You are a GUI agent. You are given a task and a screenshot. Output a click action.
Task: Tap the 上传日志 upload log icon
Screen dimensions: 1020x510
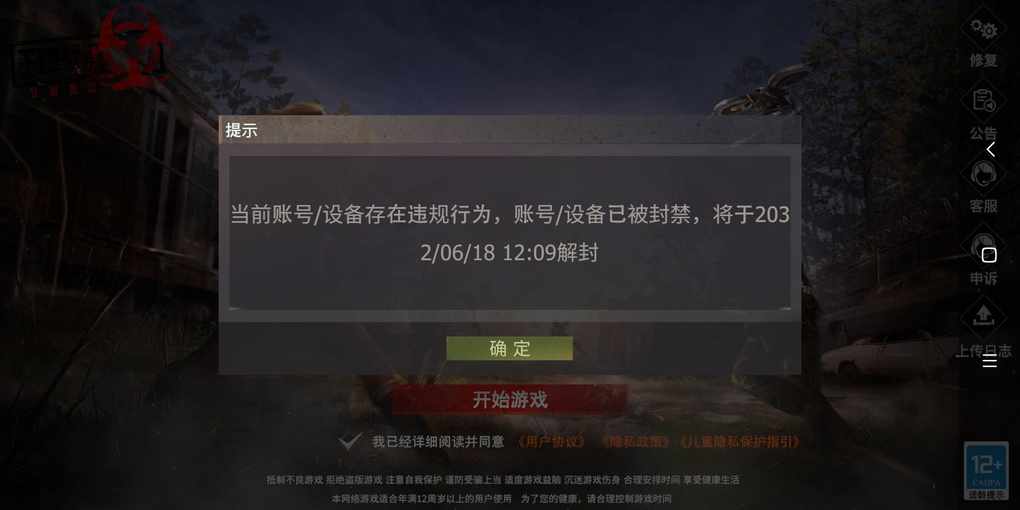click(x=983, y=330)
